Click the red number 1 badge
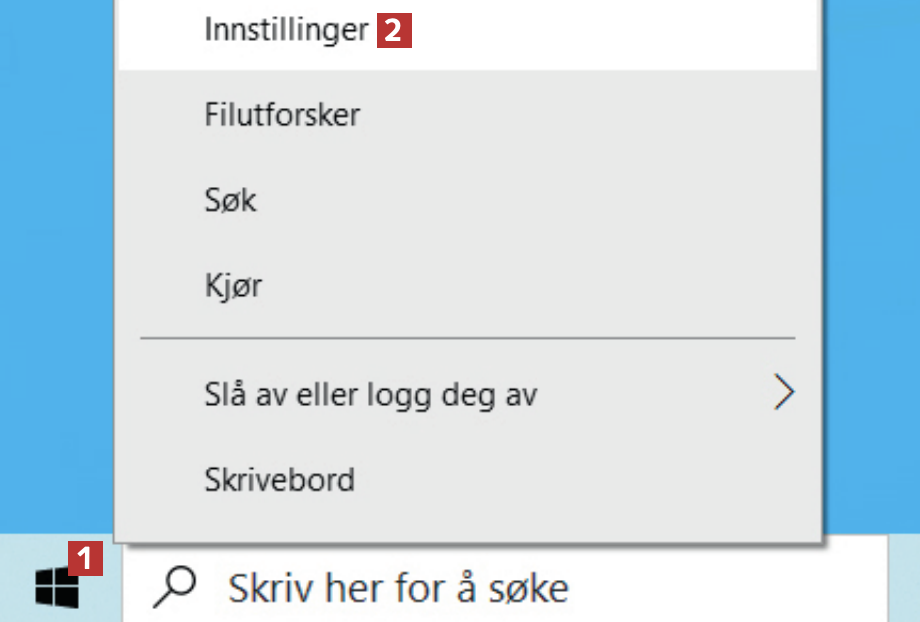Screen dimensions: 920x622 tap(85, 556)
